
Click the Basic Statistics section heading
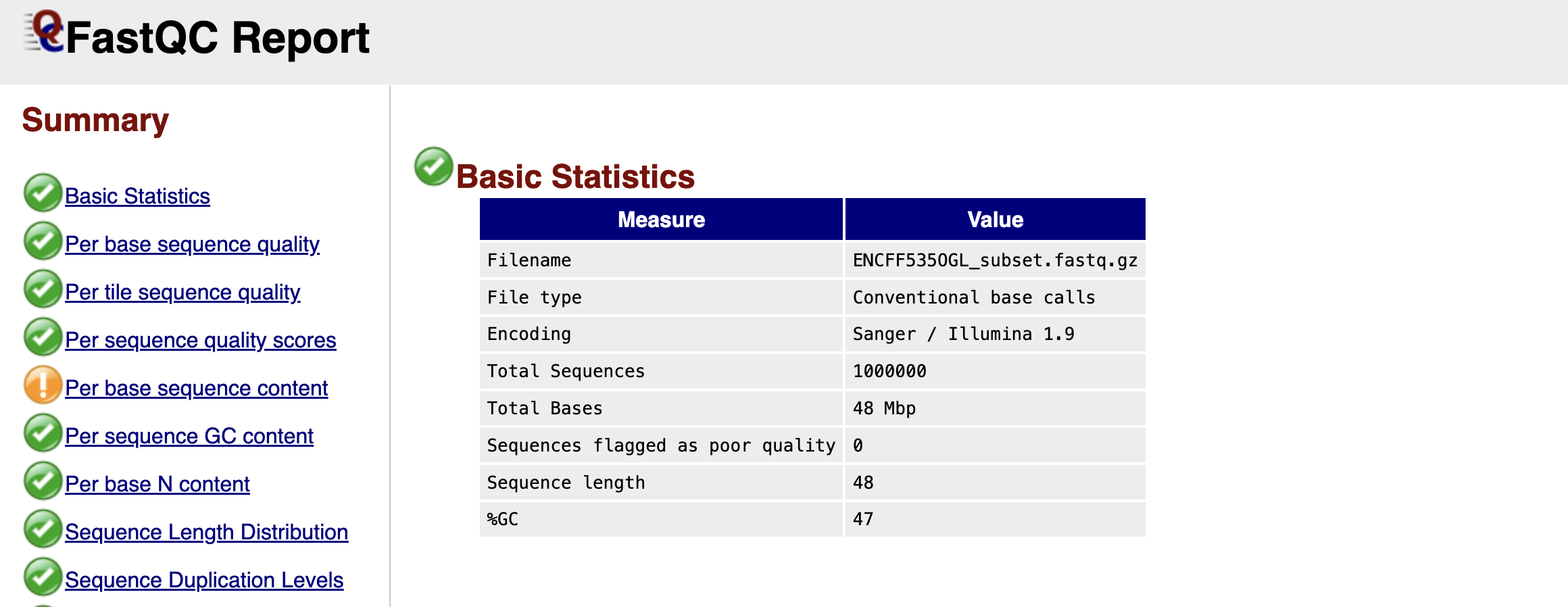pos(575,176)
